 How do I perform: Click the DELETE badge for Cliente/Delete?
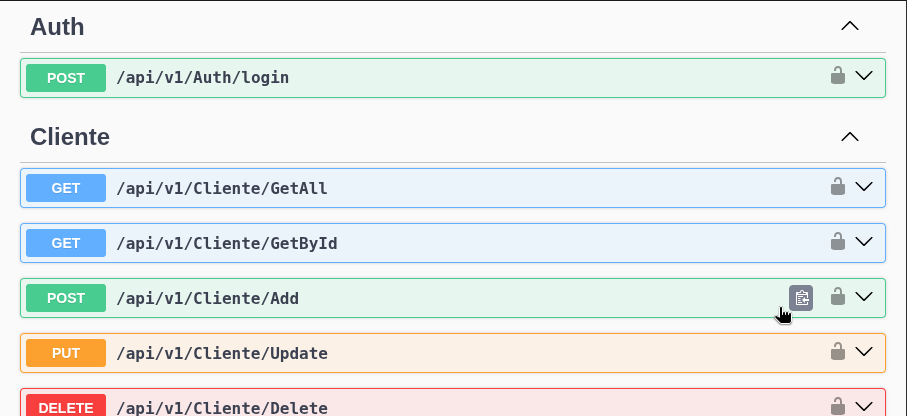point(66,406)
